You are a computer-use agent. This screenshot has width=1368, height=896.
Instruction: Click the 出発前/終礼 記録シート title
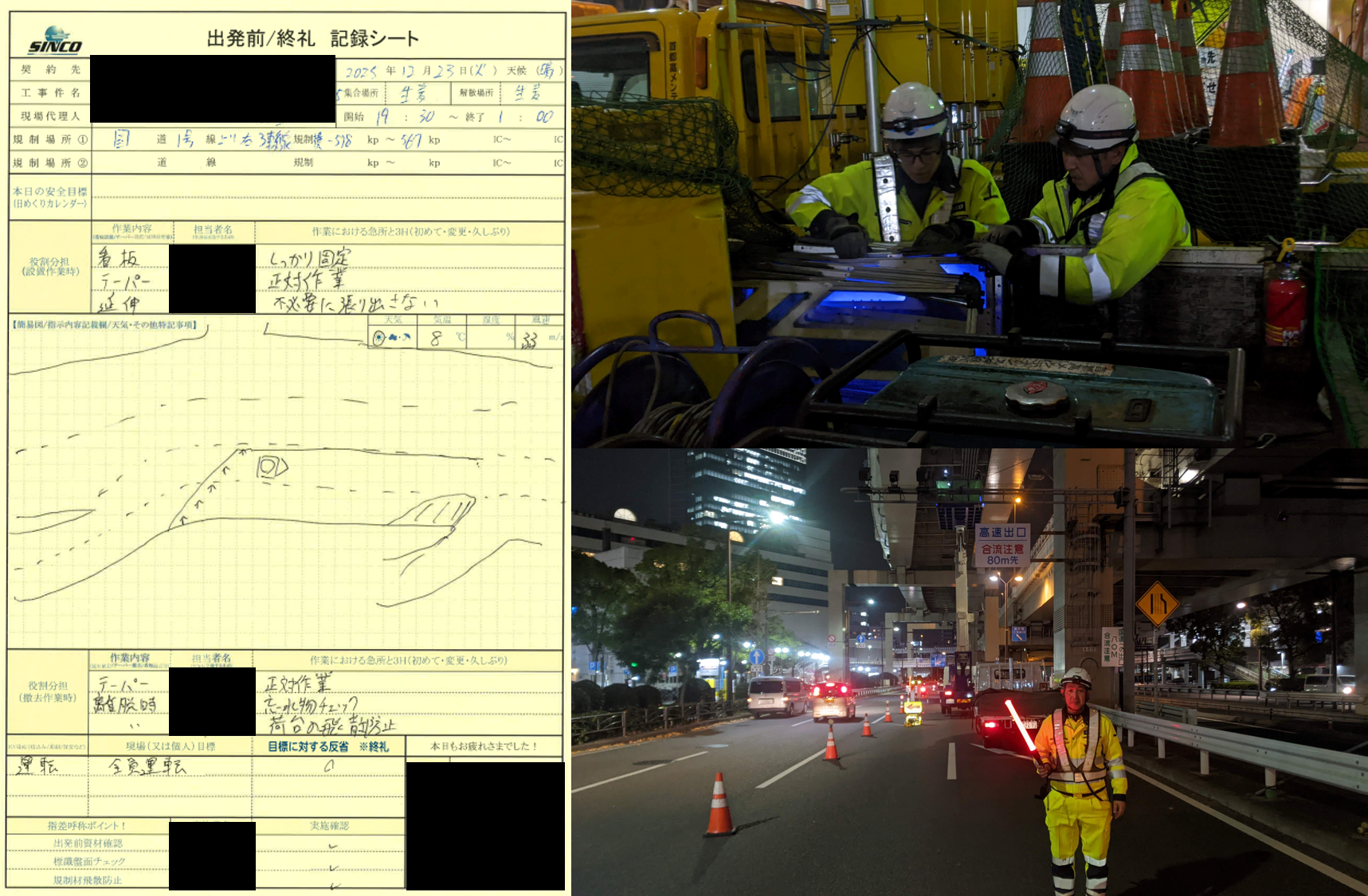[312, 38]
